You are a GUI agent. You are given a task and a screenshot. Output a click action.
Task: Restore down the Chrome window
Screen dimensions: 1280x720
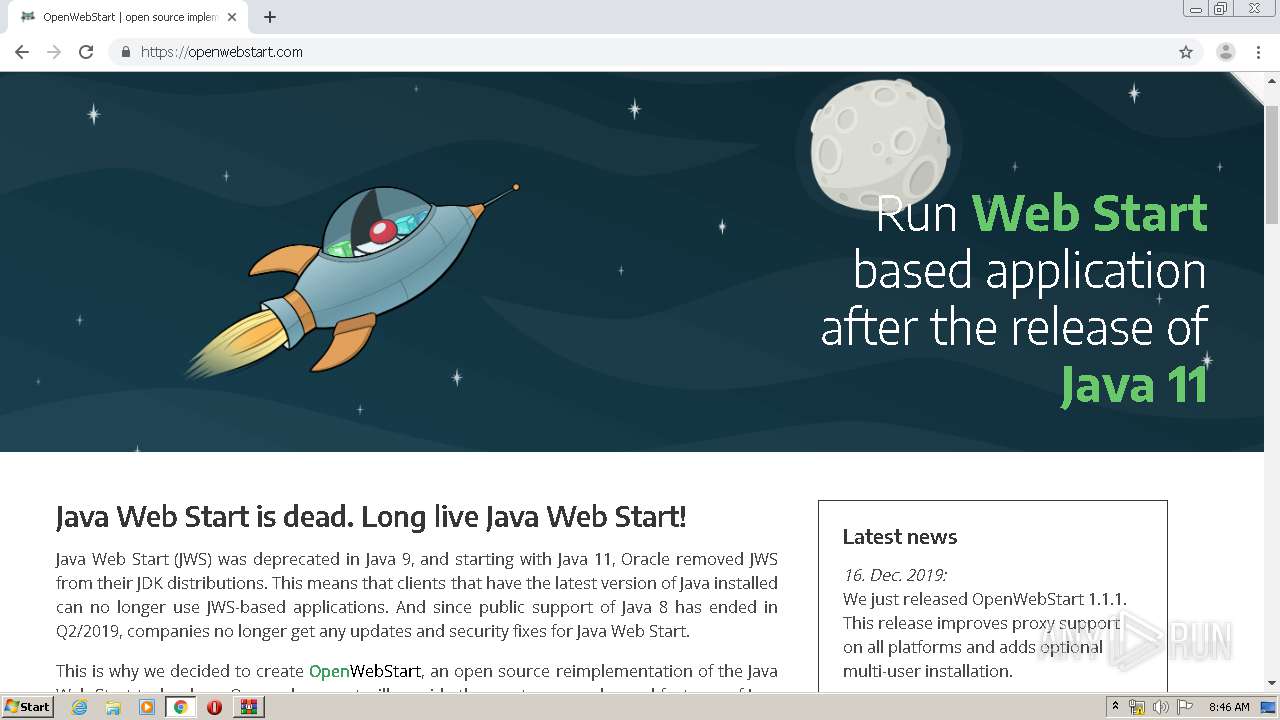pyautogui.click(x=1220, y=9)
